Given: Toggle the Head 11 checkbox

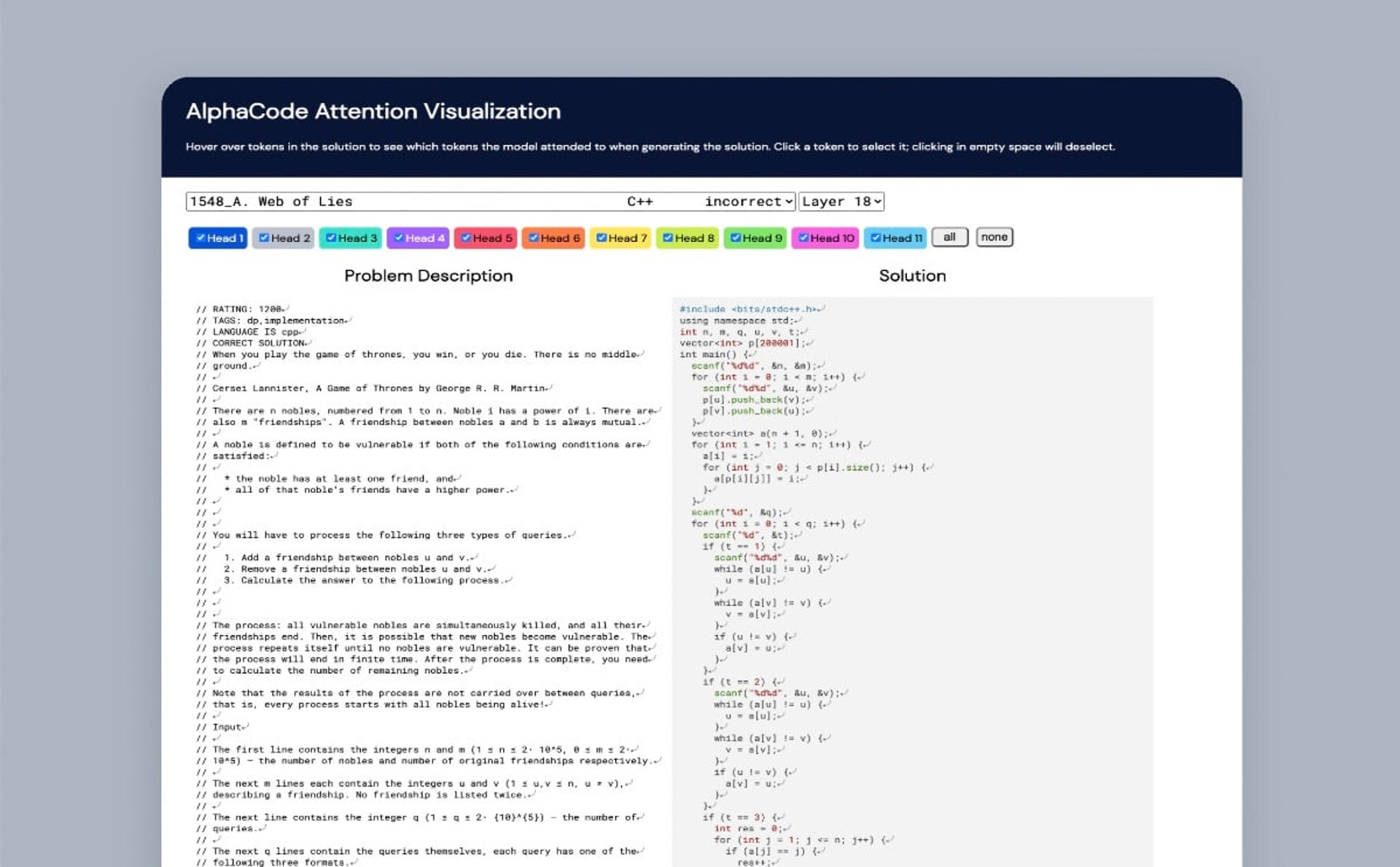Looking at the screenshot, I should click(x=876, y=238).
